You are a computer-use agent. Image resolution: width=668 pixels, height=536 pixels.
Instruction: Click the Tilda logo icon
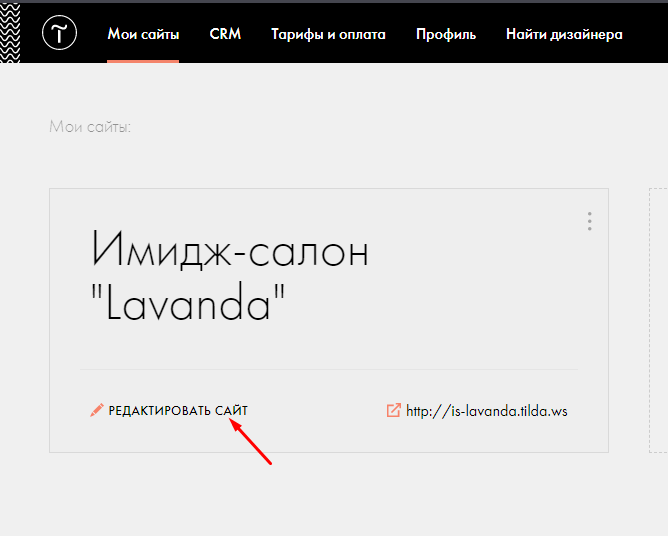click(x=59, y=33)
